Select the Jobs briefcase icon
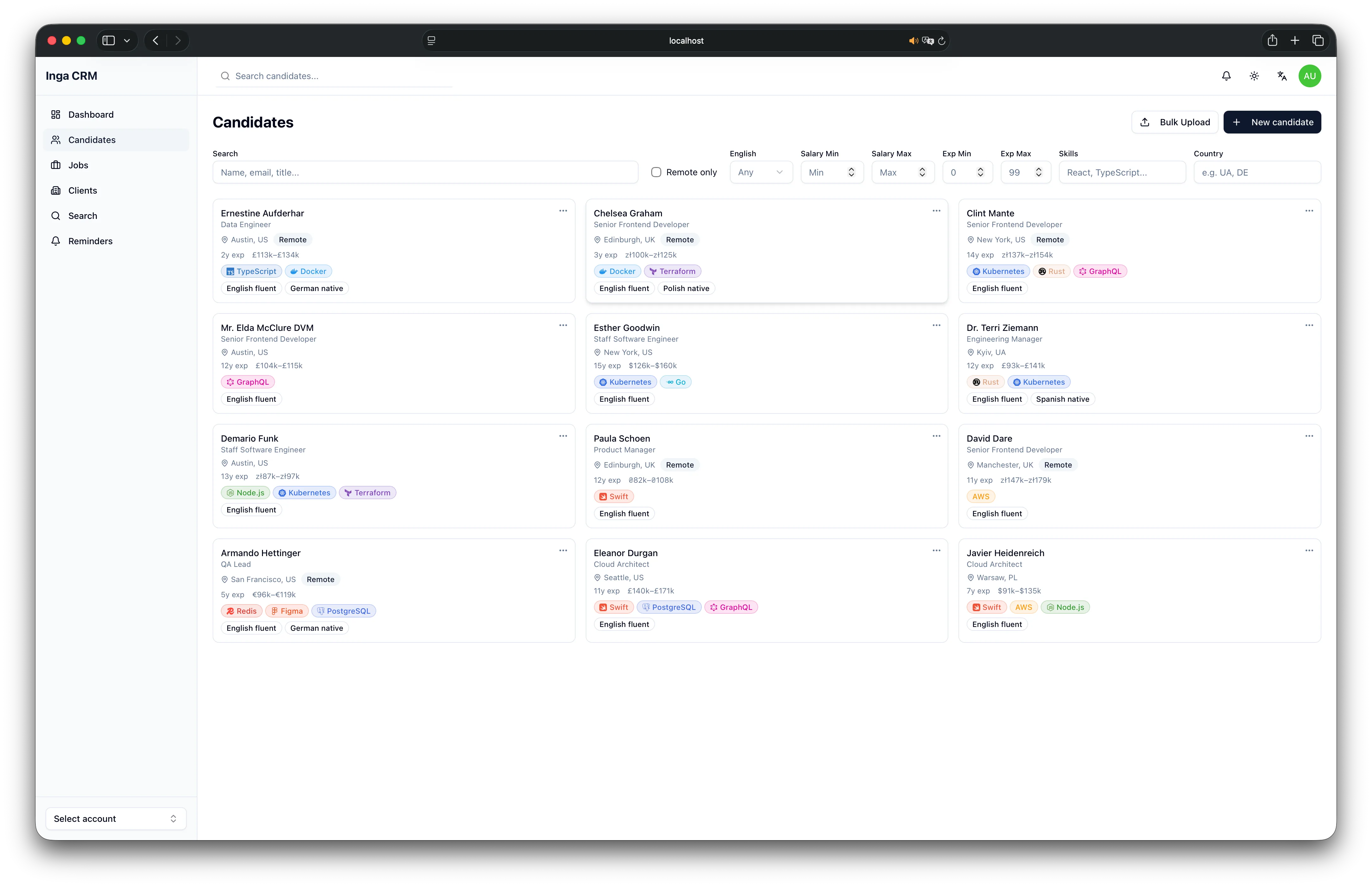 pyautogui.click(x=56, y=165)
